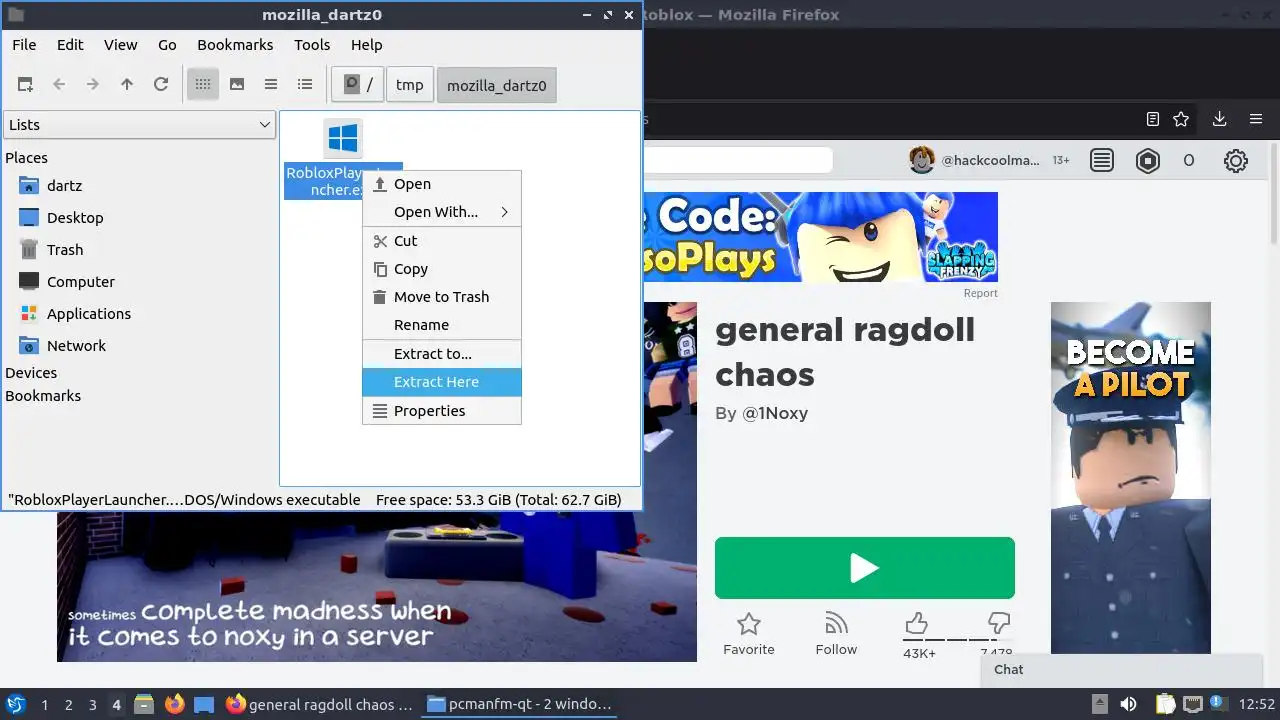Image resolution: width=1280 pixels, height=720 pixels.
Task: Click the thumbs up like icon
Action: pyautogui.click(x=917, y=625)
